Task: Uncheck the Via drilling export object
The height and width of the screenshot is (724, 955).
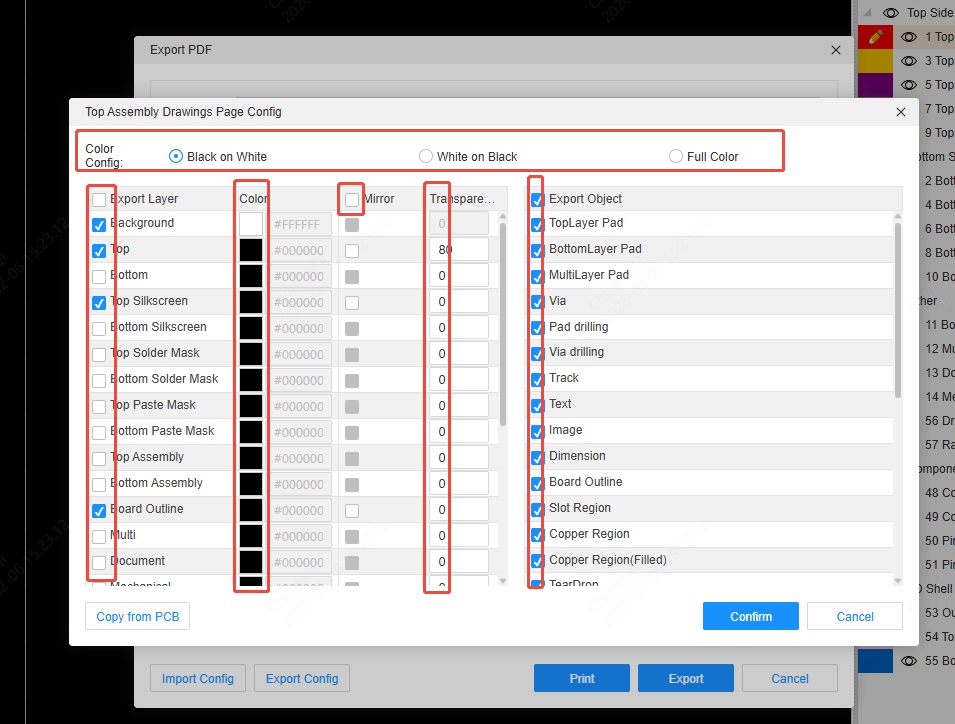Action: [537, 353]
